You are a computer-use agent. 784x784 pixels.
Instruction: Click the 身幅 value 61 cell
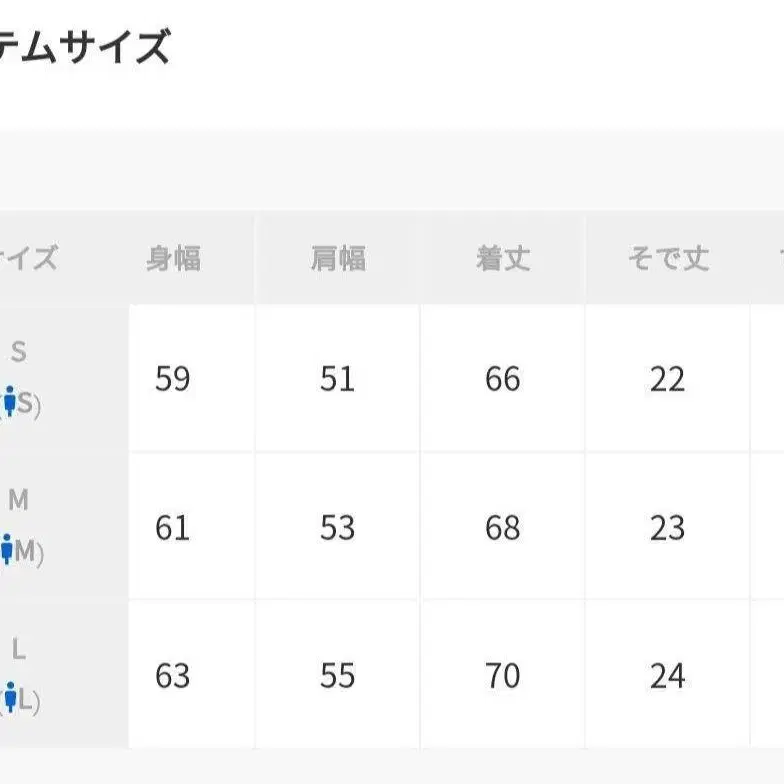pyautogui.click(x=192, y=526)
